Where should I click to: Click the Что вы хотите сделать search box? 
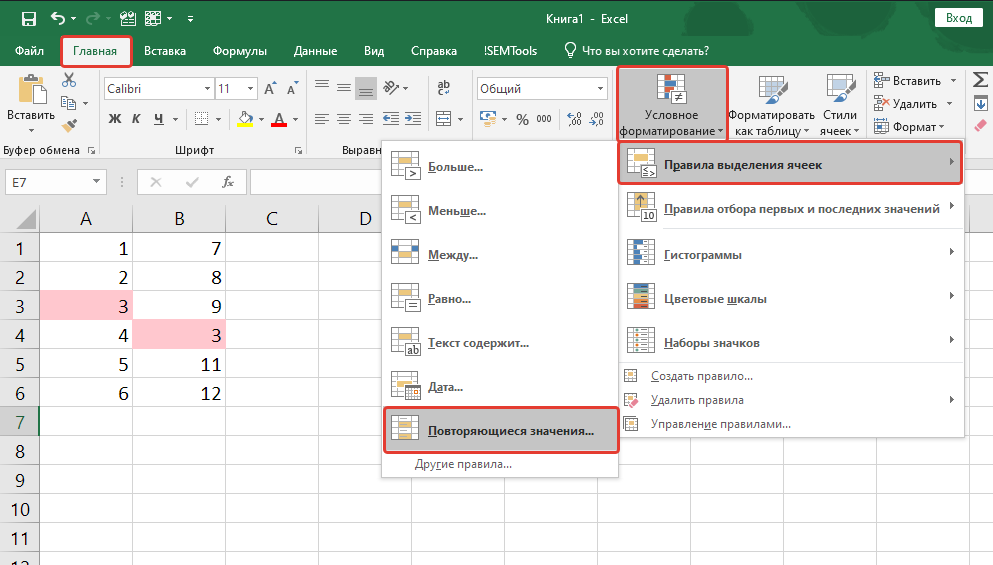point(636,51)
